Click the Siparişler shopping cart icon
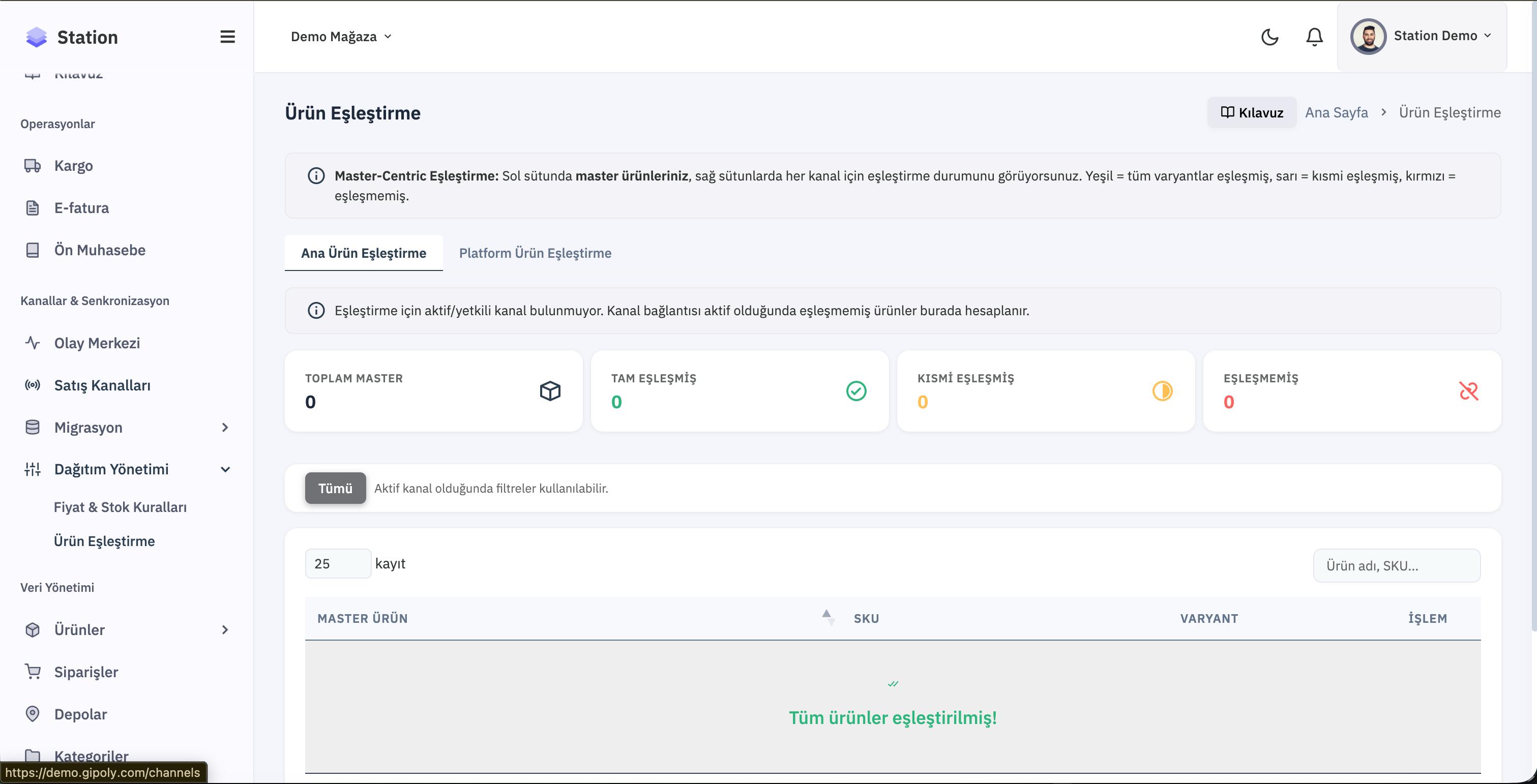The image size is (1537, 784). 33,672
